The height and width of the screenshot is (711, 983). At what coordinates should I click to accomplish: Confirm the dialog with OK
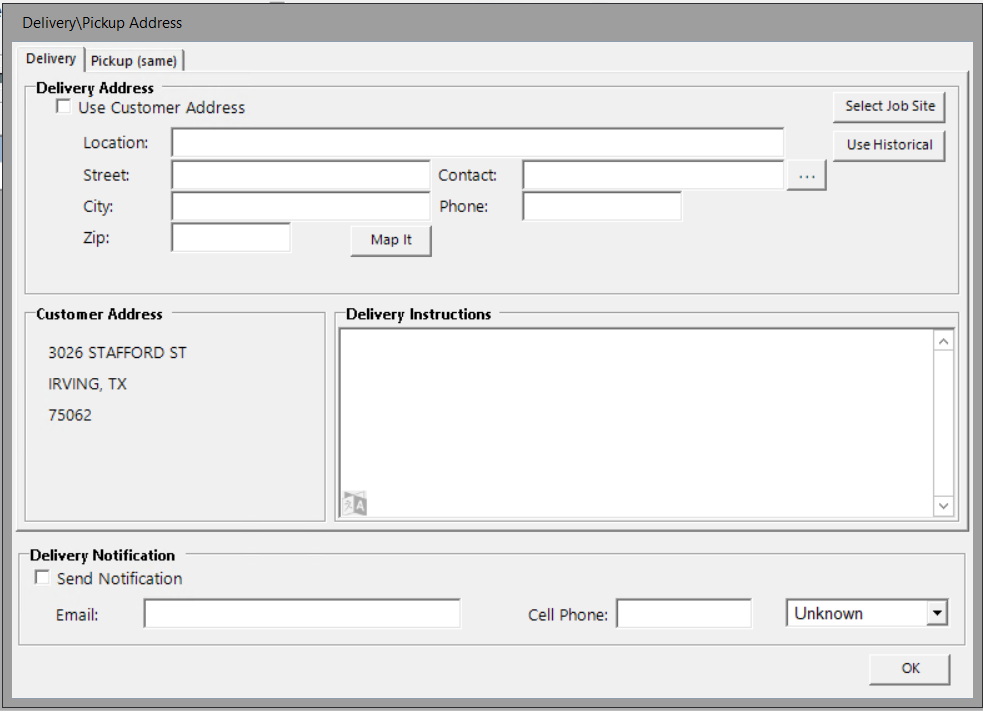click(x=909, y=668)
